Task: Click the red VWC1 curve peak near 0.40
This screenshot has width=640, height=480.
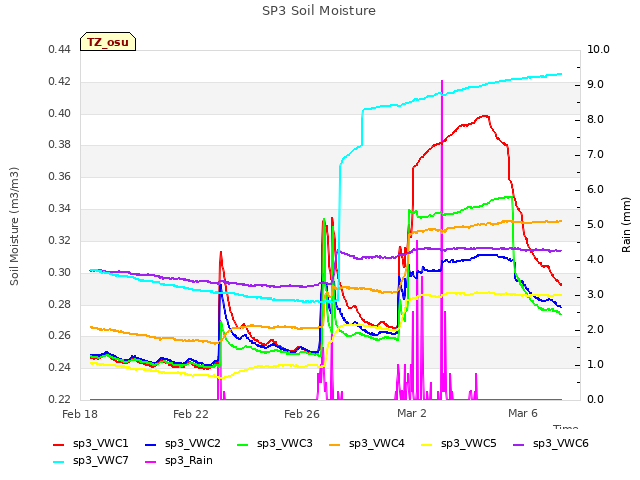Action: [x=485, y=116]
